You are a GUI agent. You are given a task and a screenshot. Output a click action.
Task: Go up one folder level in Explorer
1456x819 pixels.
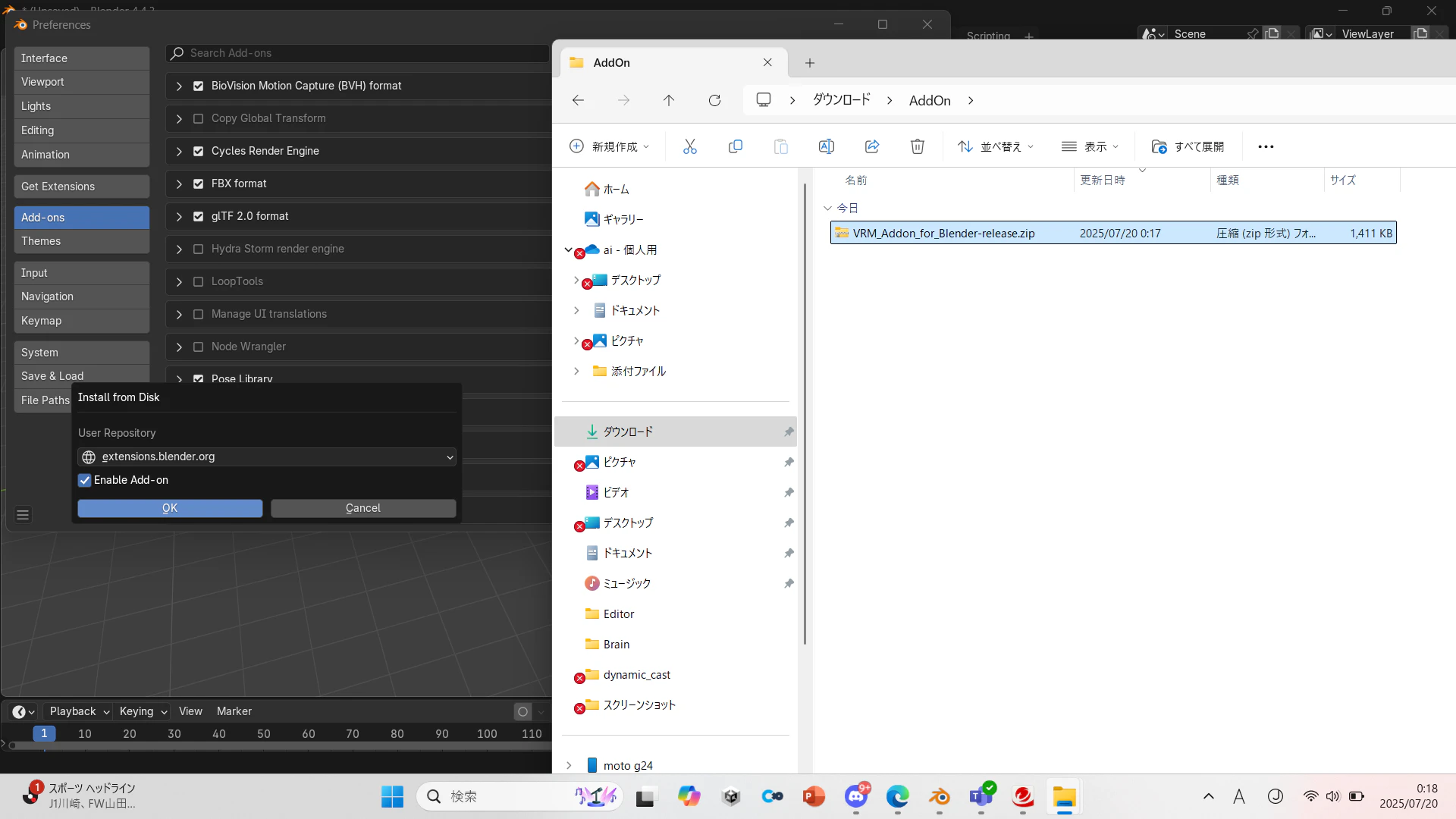[x=669, y=100]
